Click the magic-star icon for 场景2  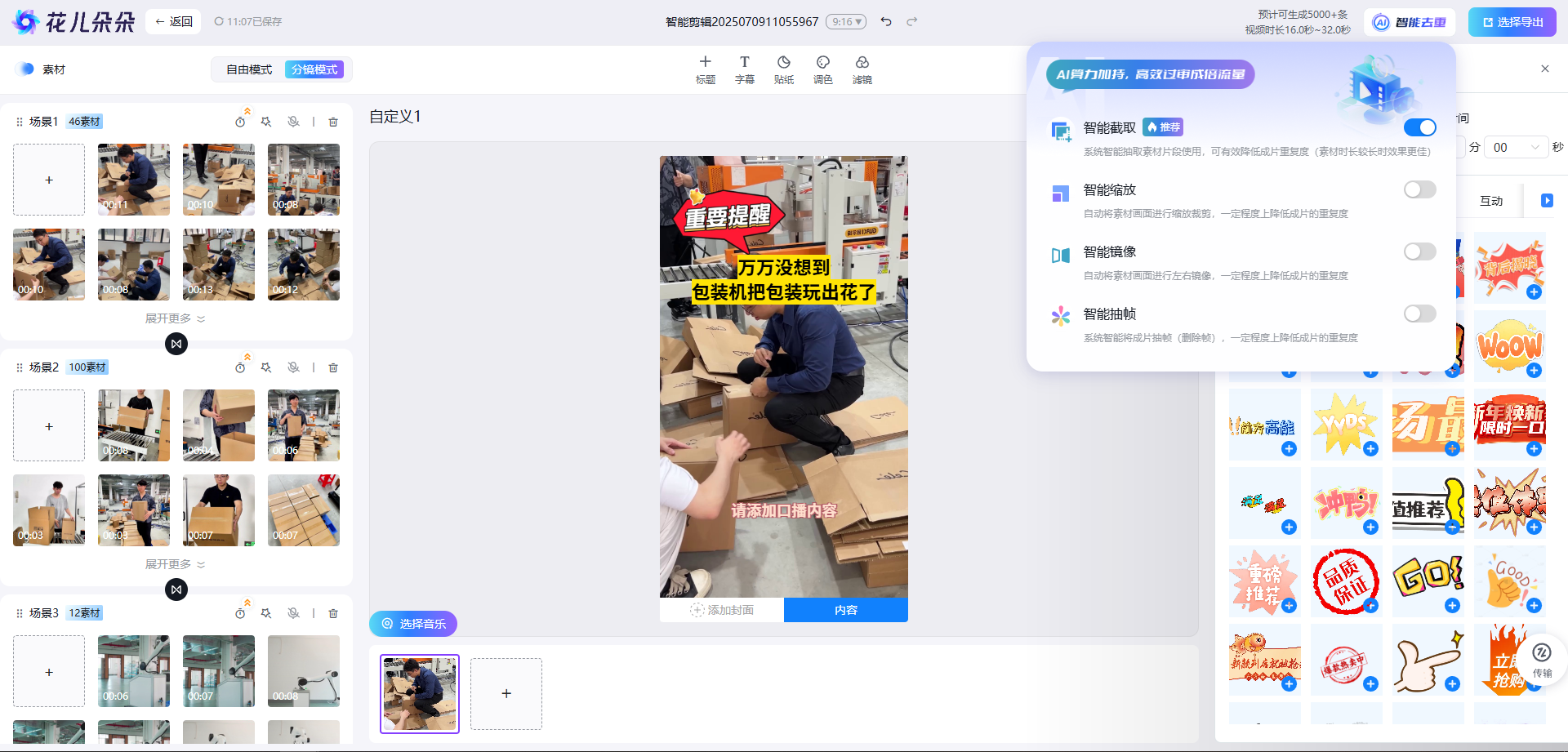pyautogui.click(x=266, y=367)
